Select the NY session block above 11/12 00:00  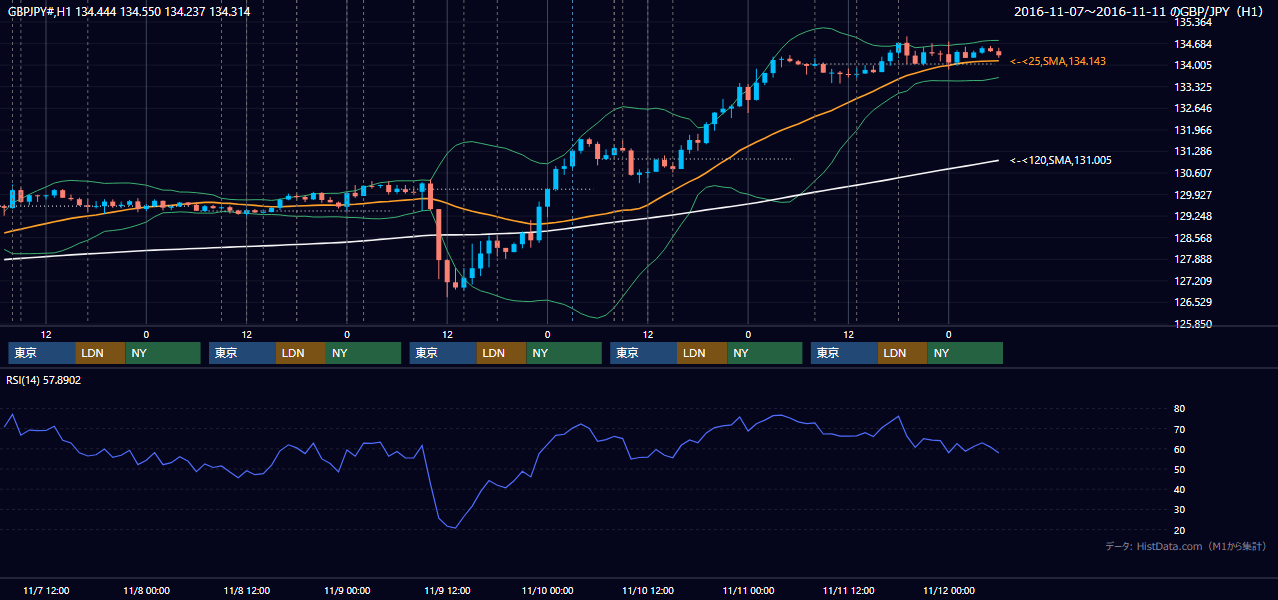(x=965, y=353)
